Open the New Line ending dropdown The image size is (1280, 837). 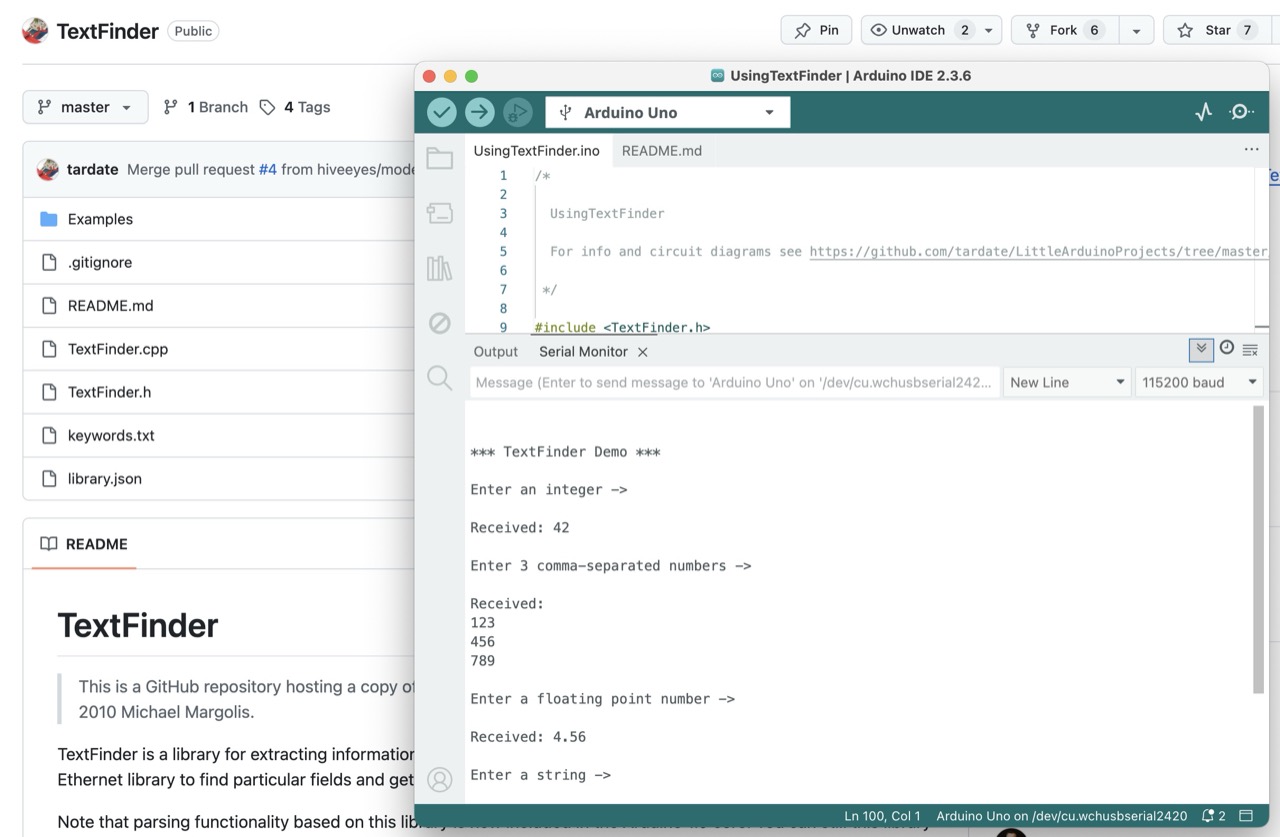click(1066, 382)
